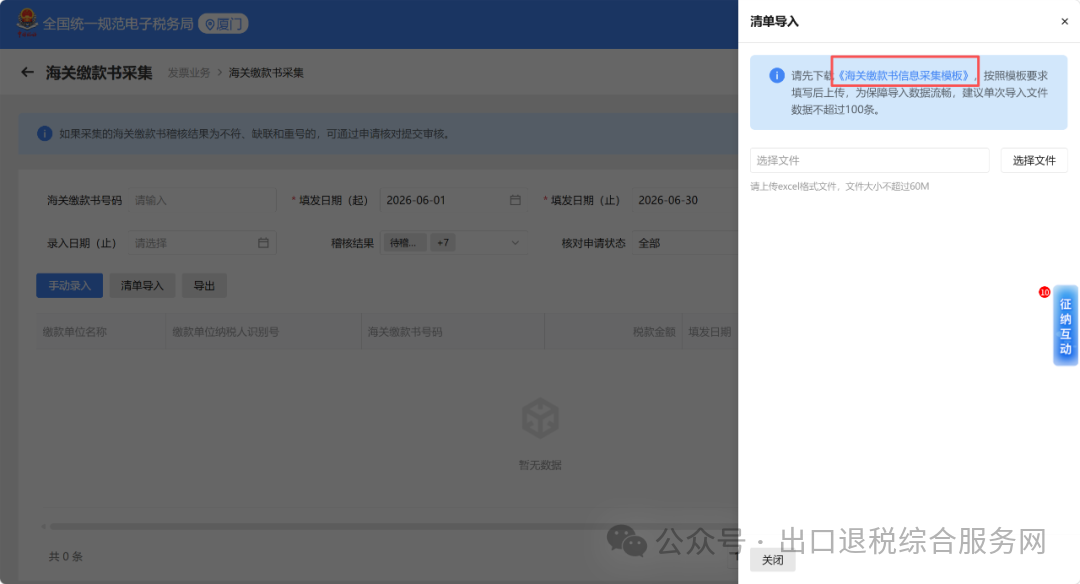Click the 待稽... tag in 稽核结果
Viewport: 1080px width, 584px height.
click(404, 242)
